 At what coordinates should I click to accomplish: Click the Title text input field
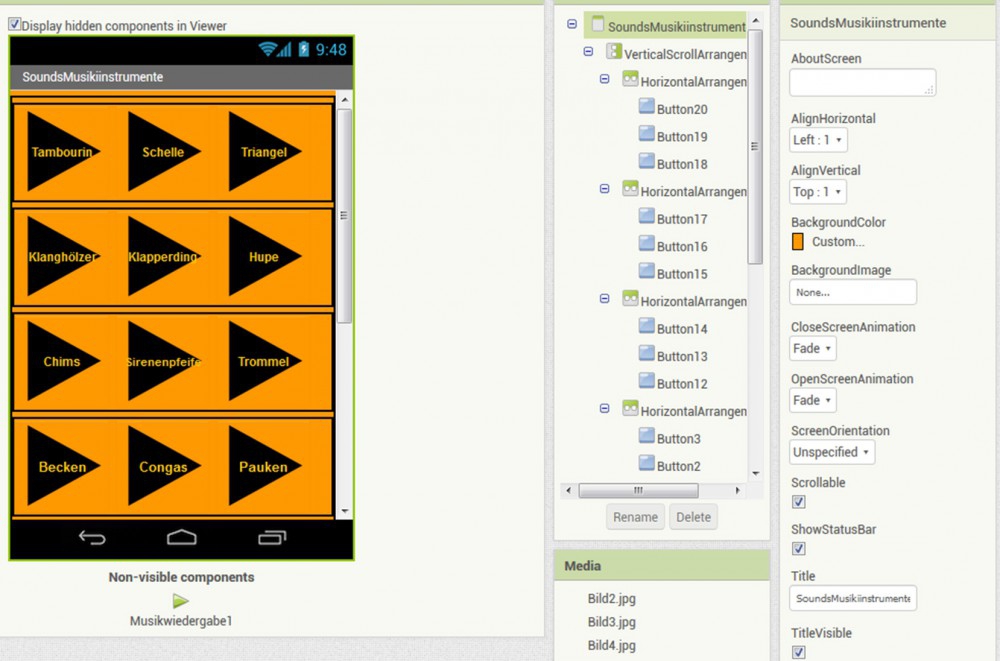pos(852,598)
